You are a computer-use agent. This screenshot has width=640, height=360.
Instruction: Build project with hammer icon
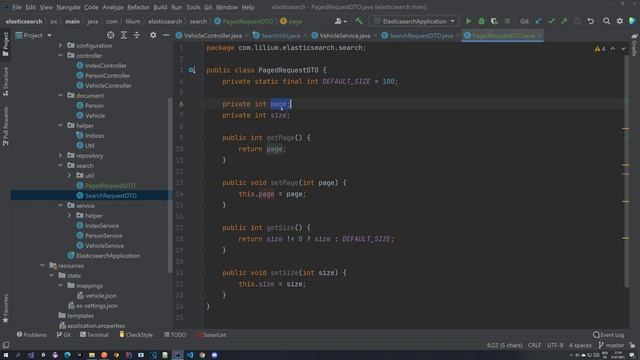(359, 21)
